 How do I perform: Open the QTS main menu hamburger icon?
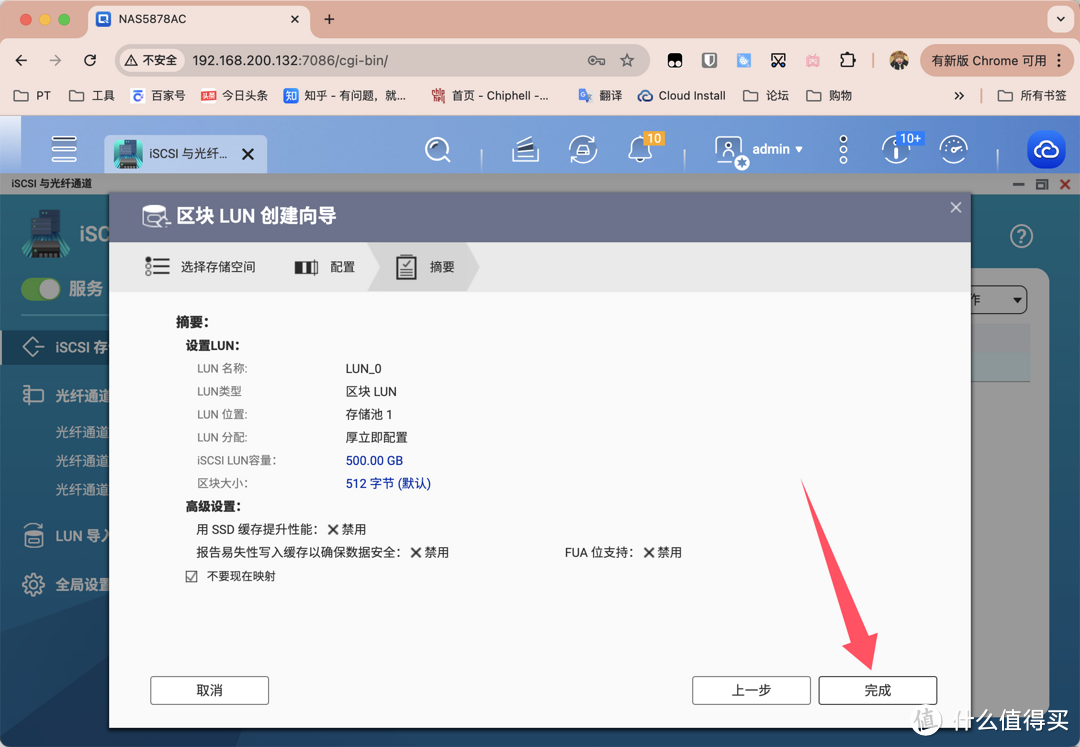click(x=64, y=149)
